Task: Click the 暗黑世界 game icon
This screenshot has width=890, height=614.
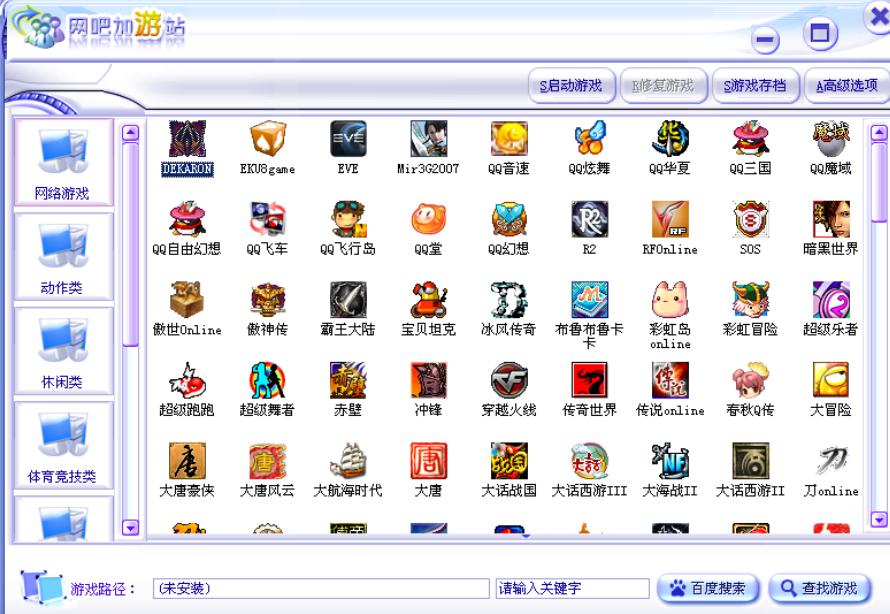Action: (831, 219)
